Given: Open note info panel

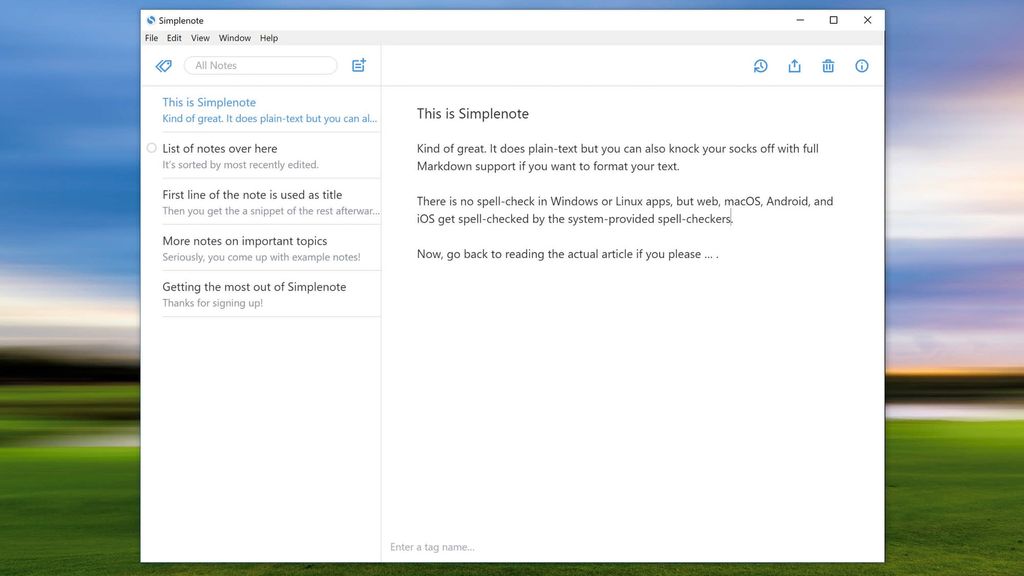Looking at the screenshot, I should click(x=861, y=65).
